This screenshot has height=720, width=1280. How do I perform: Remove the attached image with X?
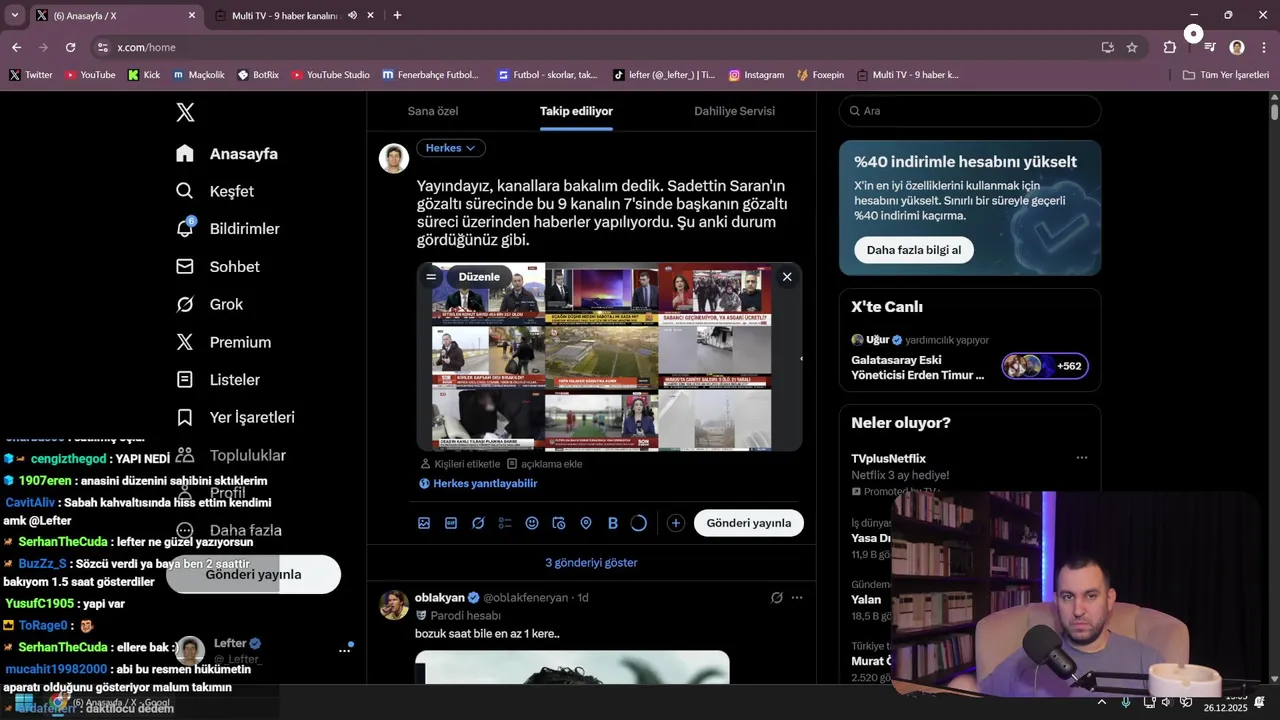[x=787, y=277]
